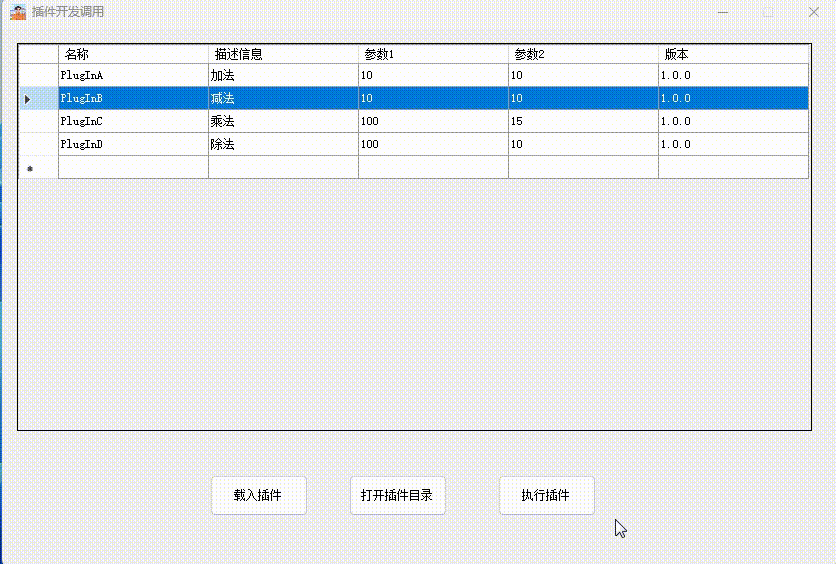Image resolution: width=836 pixels, height=564 pixels.
Task: Sort by 名称 column header
Action: point(133,54)
